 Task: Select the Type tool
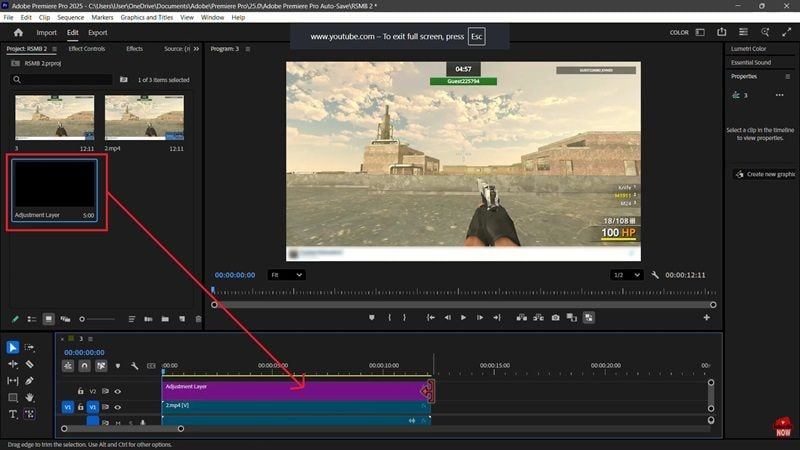13,414
